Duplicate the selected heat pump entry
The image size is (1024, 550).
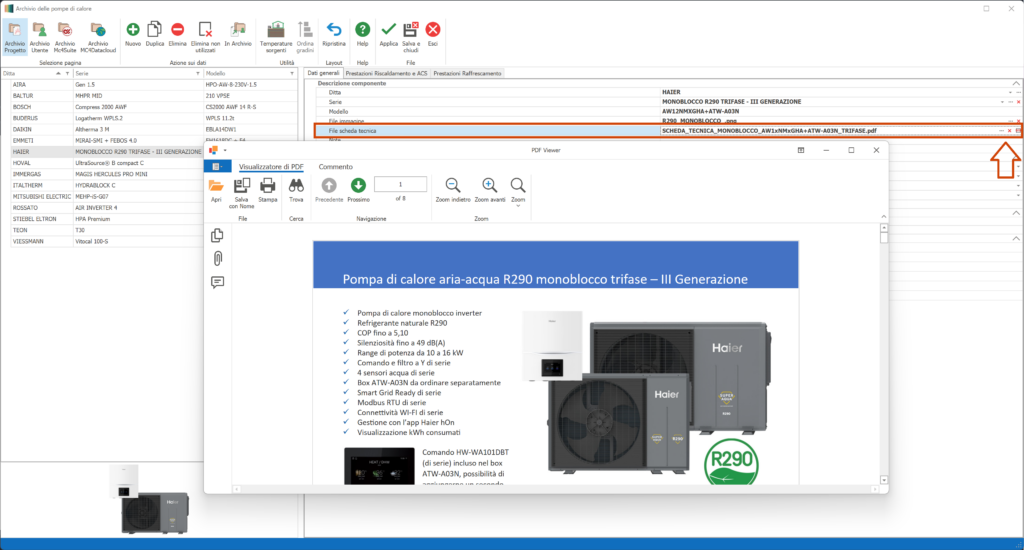pyautogui.click(x=155, y=31)
